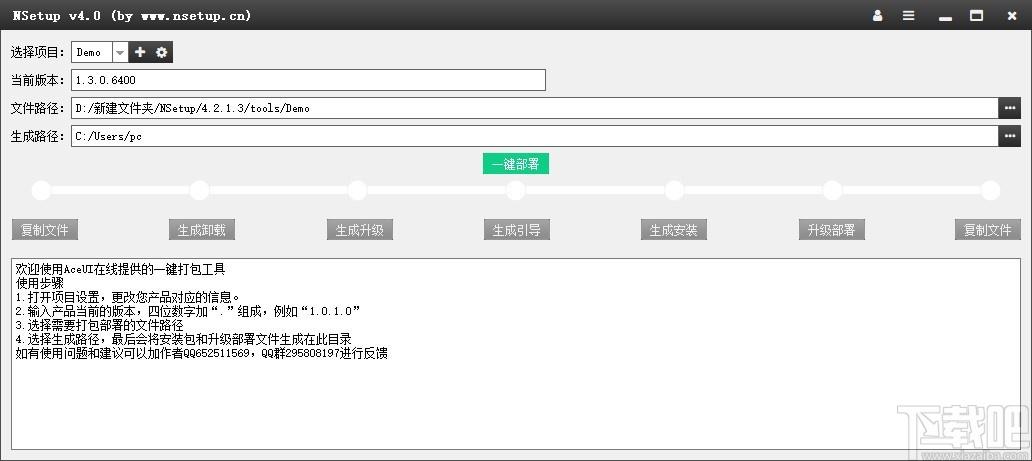Minimize the NSetup window

tap(946, 16)
